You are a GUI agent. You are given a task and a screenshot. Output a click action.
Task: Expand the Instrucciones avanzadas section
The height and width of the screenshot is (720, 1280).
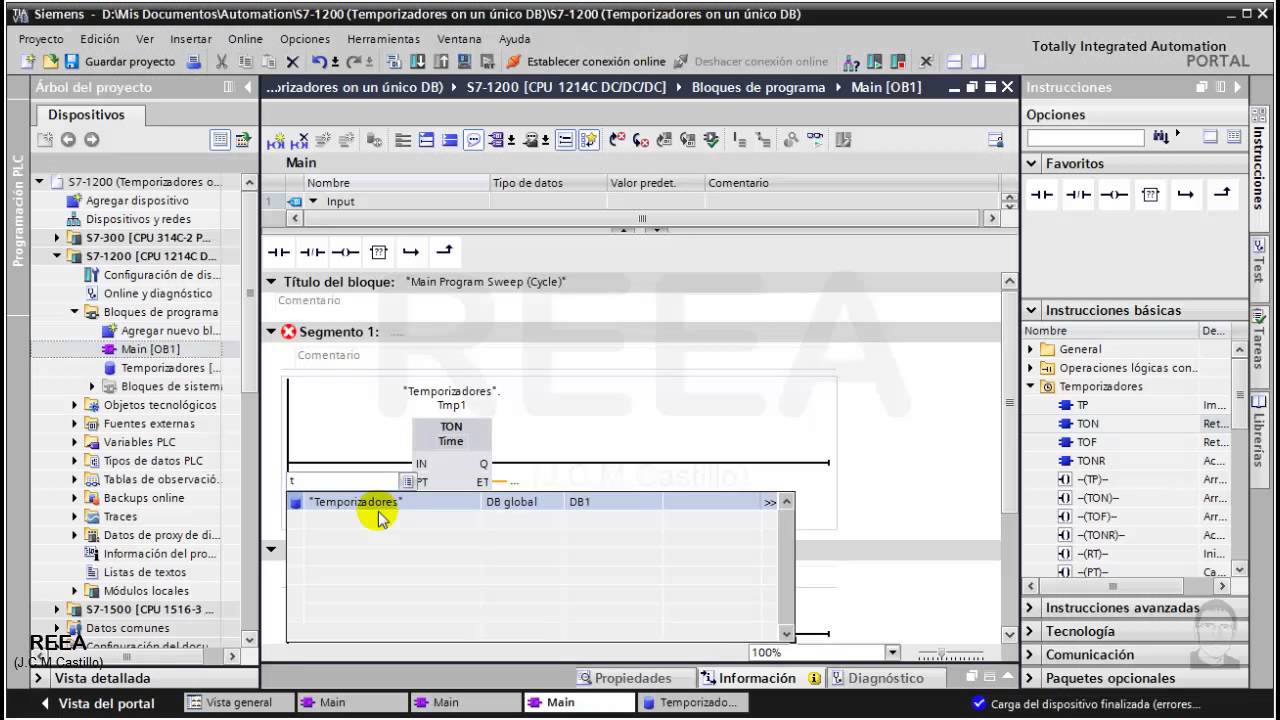pyautogui.click(x=1031, y=608)
